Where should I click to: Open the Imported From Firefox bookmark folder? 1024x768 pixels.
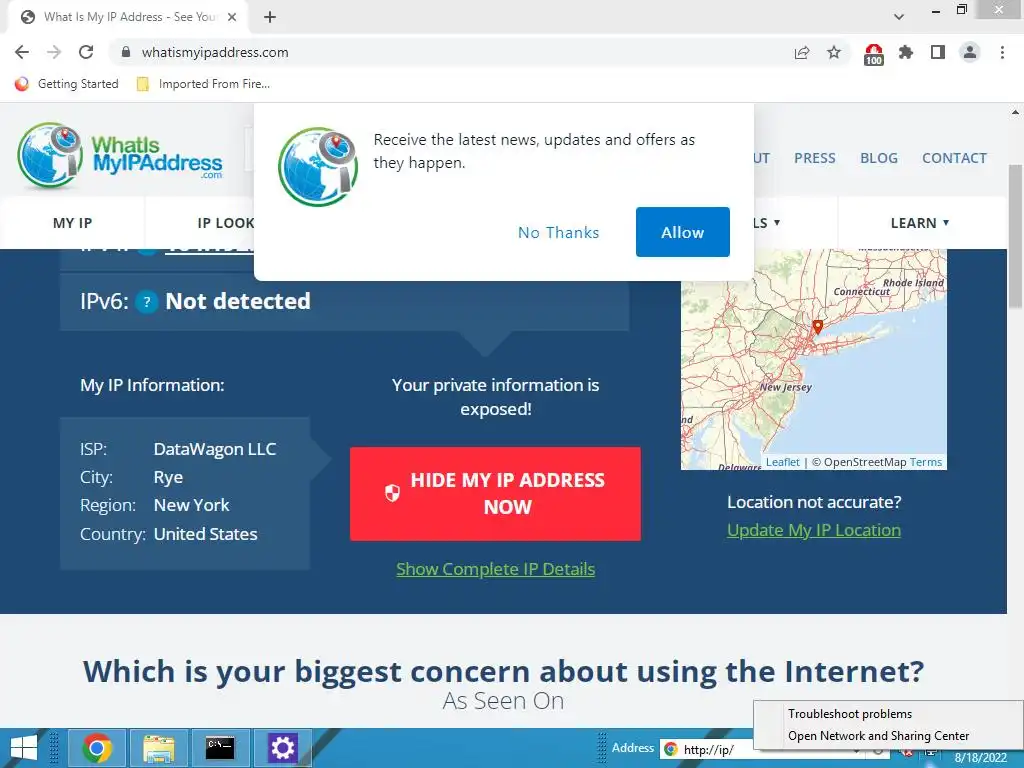203,84
